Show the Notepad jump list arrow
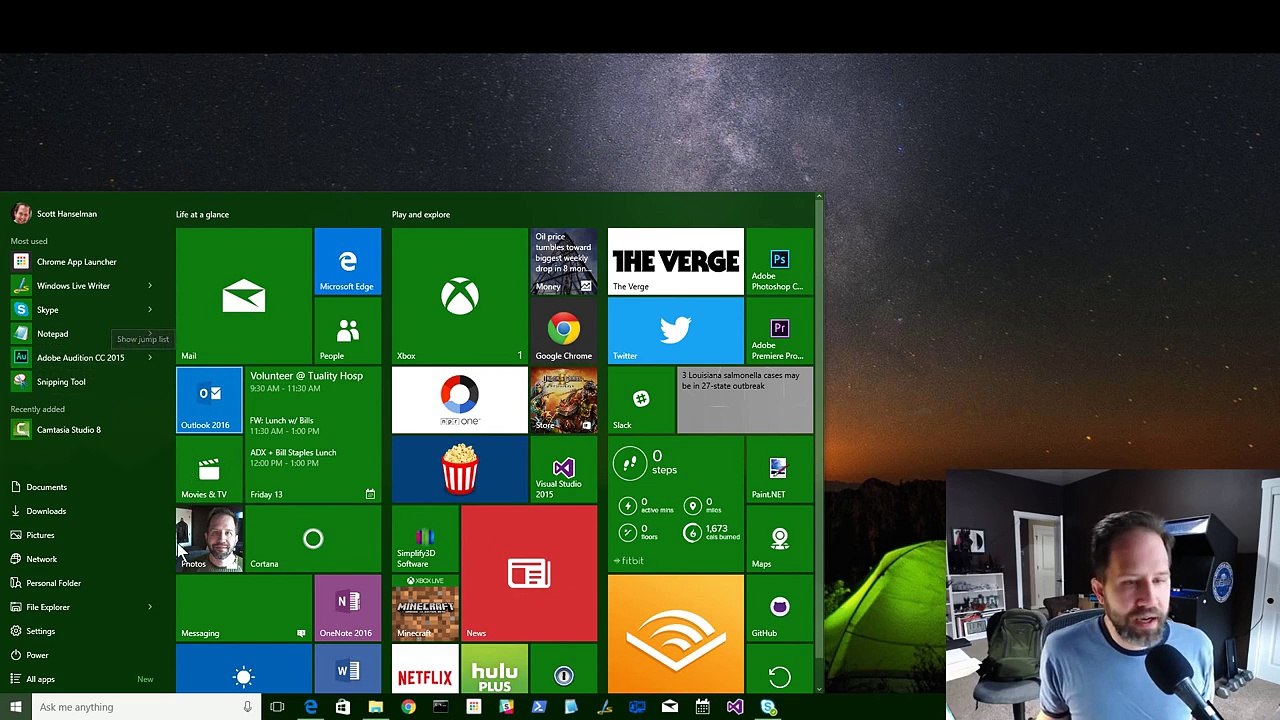This screenshot has width=1280, height=720. (150, 334)
